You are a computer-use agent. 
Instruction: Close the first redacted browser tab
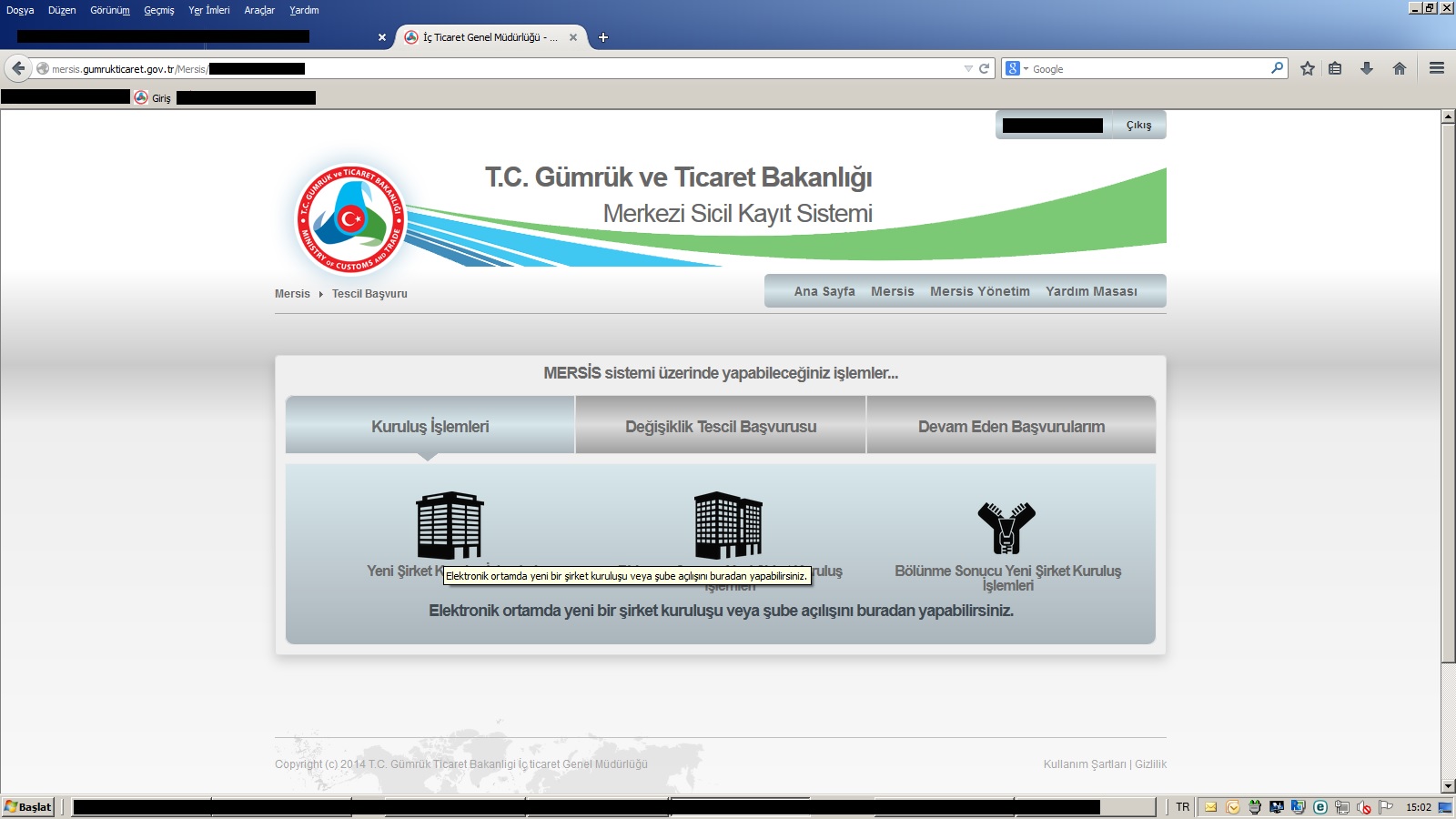tap(382, 37)
